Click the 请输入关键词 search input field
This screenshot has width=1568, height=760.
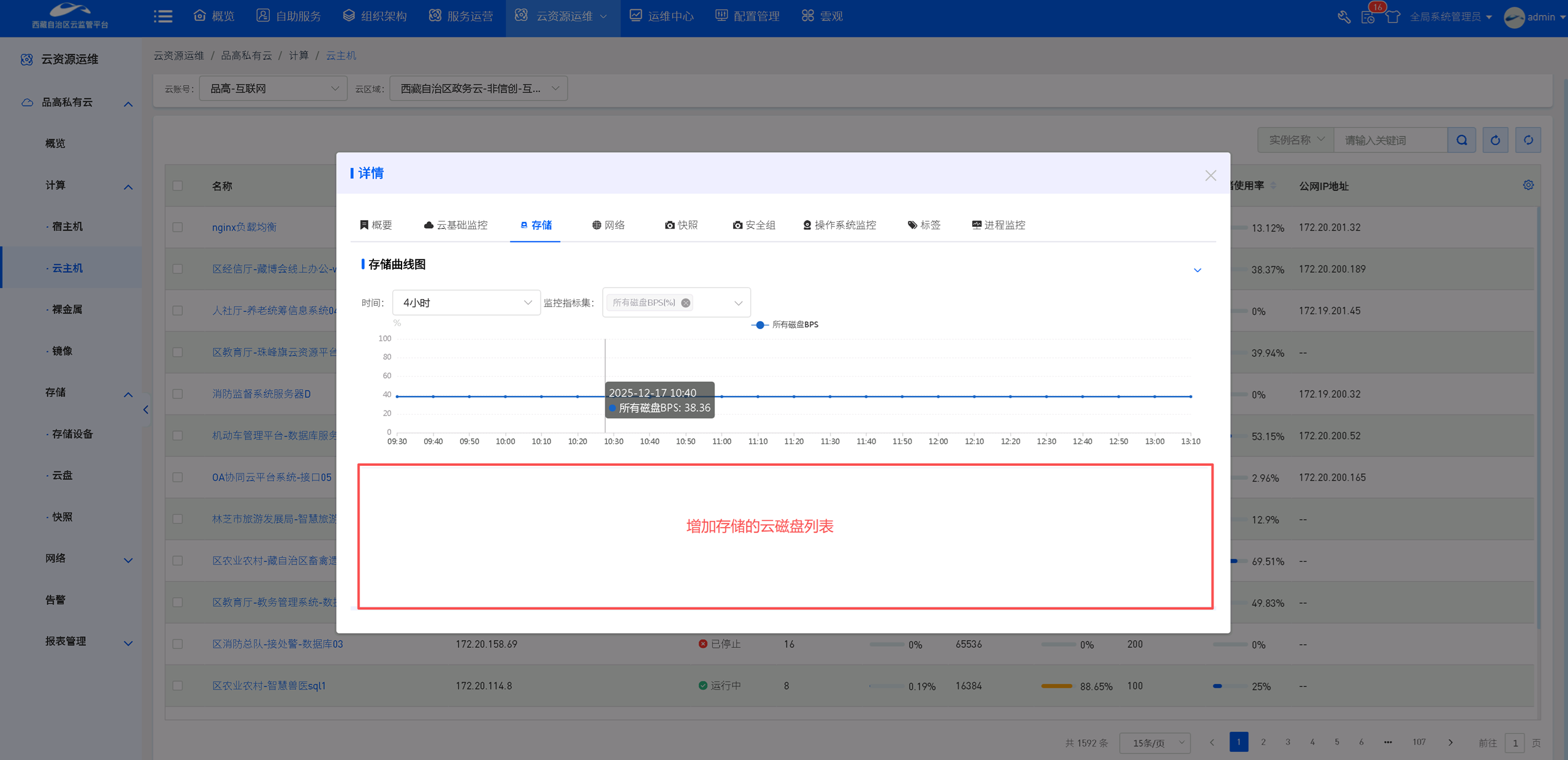click(x=1390, y=140)
